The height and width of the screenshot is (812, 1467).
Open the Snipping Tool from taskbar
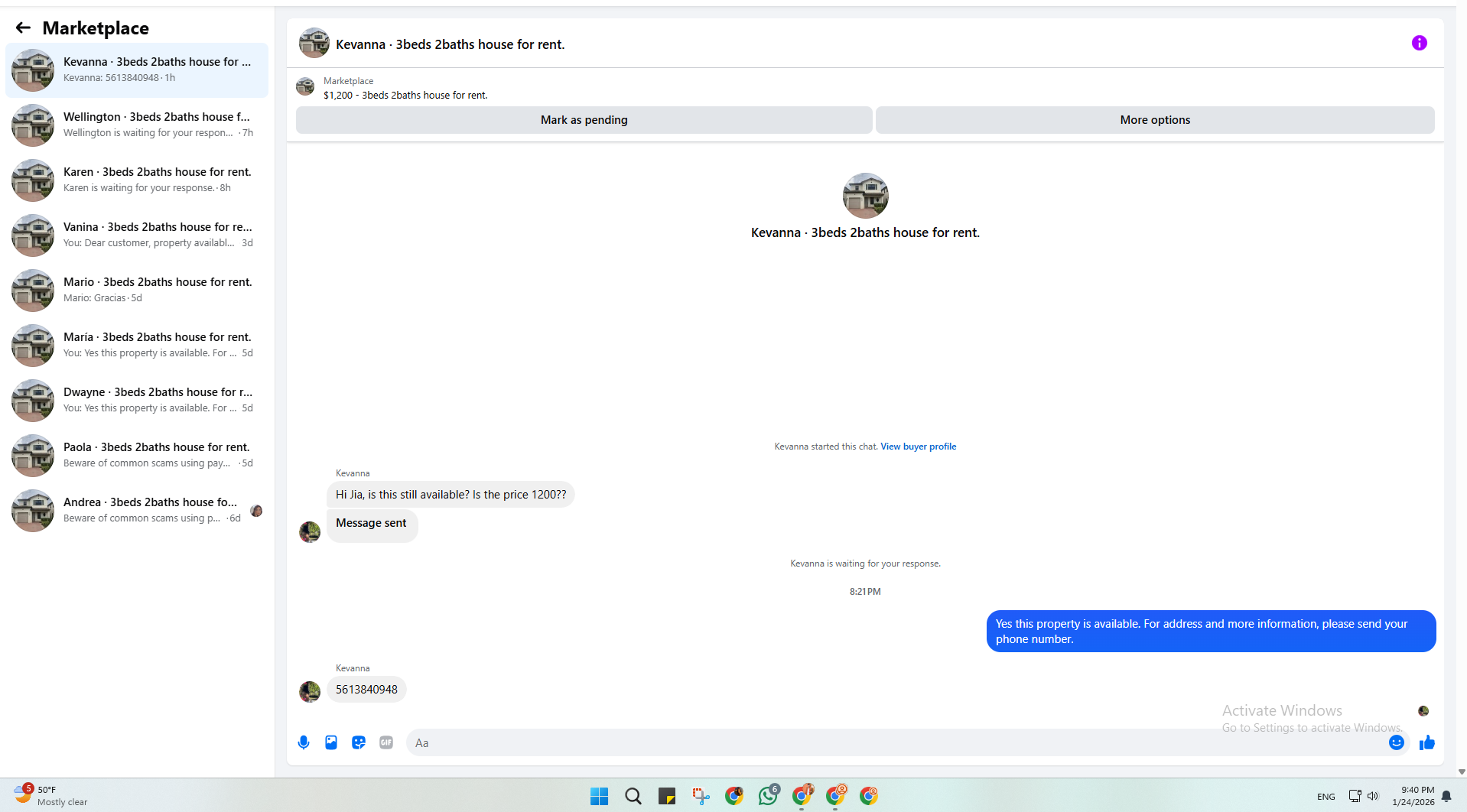(x=701, y=796)
